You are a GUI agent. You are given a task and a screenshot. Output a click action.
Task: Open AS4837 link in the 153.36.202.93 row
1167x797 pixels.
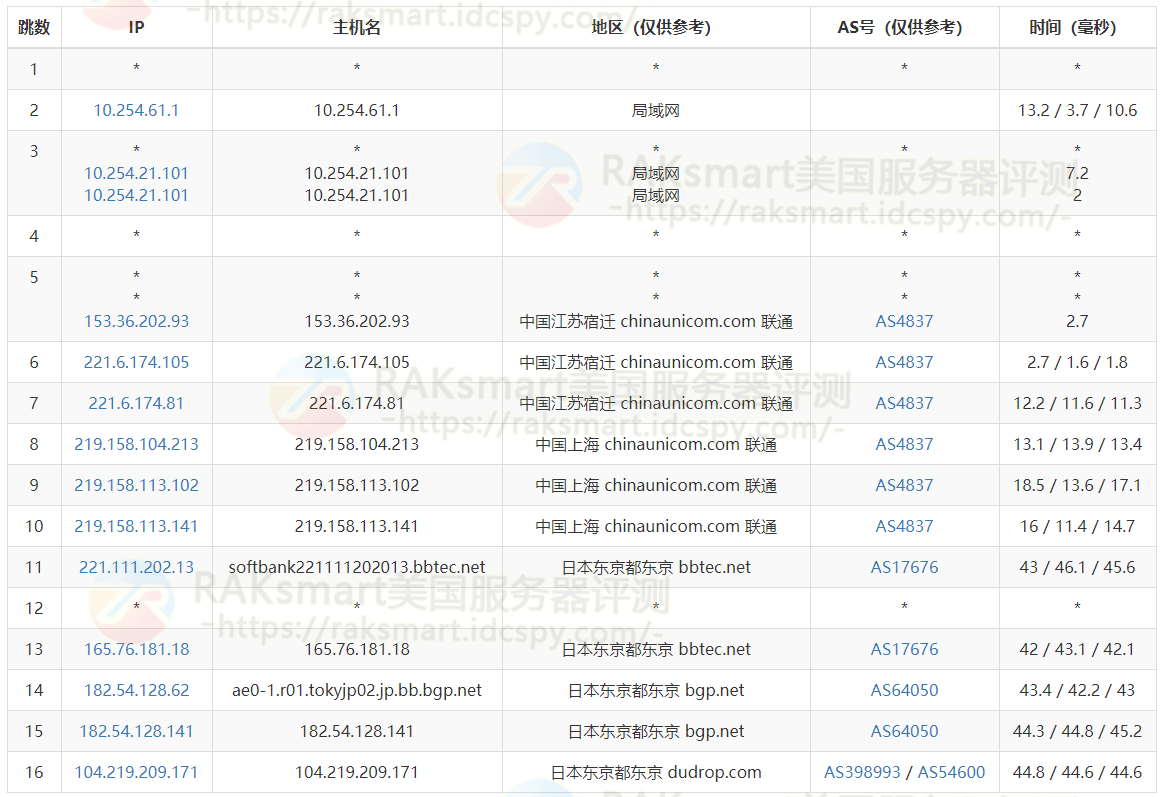(x=904, y=321)
